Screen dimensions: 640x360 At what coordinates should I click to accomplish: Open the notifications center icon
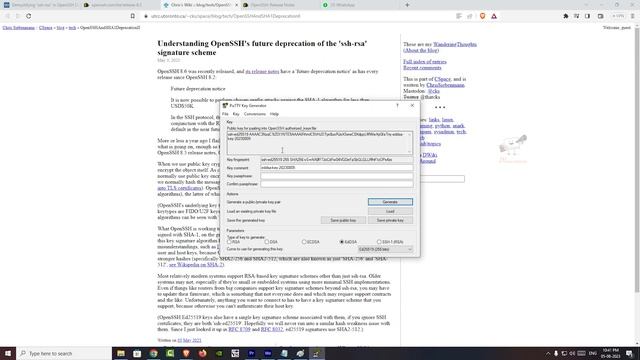629,353
